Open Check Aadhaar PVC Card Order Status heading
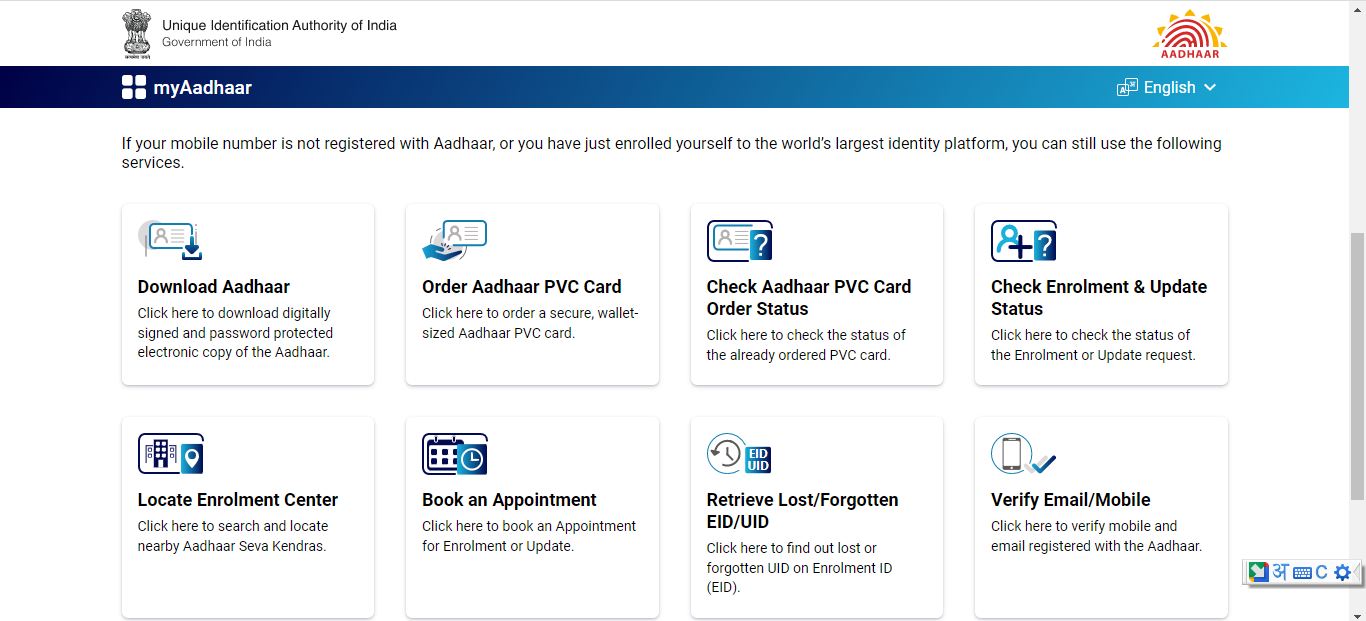Image resolution: width=1366 pixels, height=621 pixels. (809, 298)
